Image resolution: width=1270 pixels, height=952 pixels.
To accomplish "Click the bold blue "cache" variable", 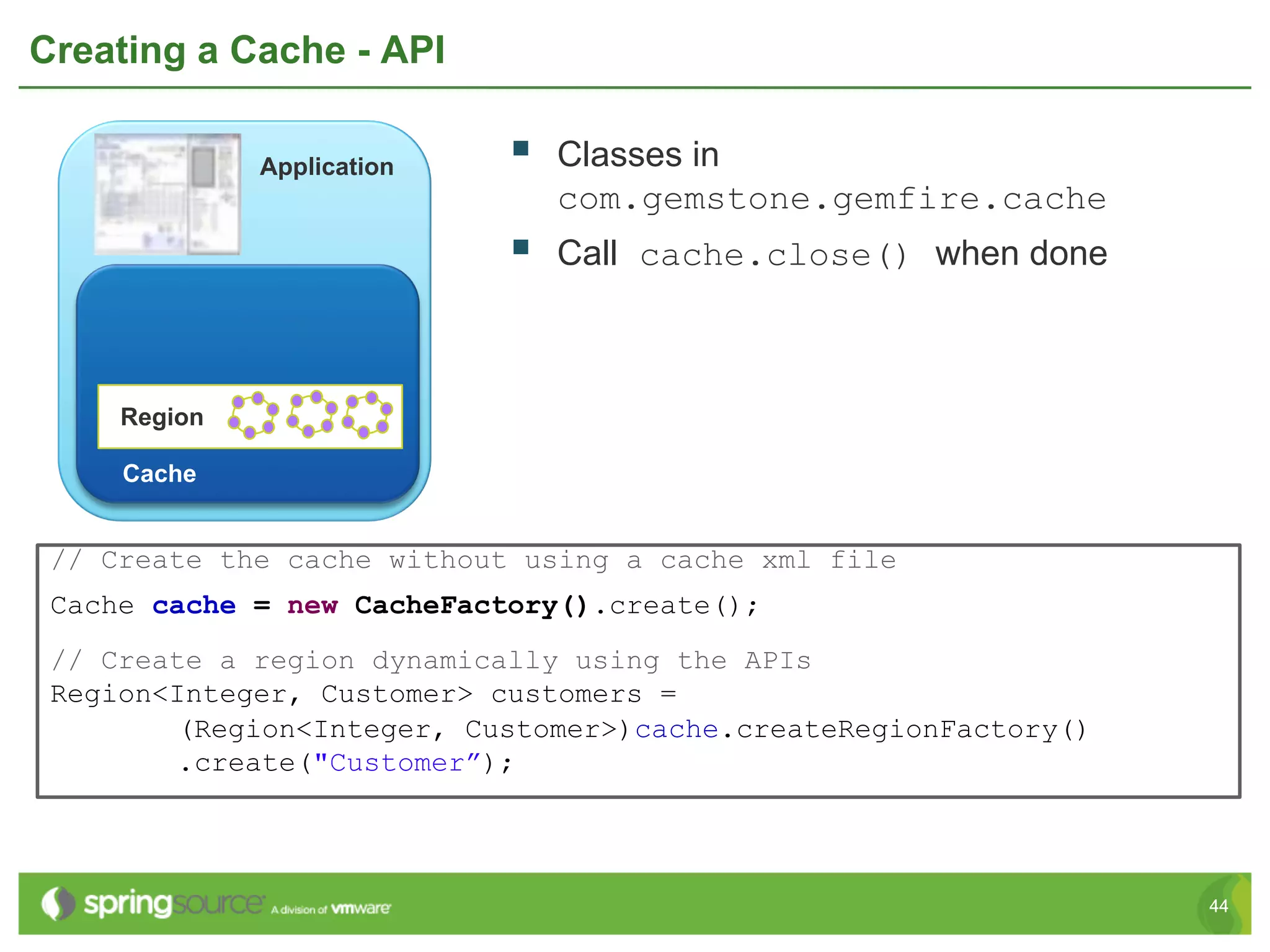I will 194,606.
